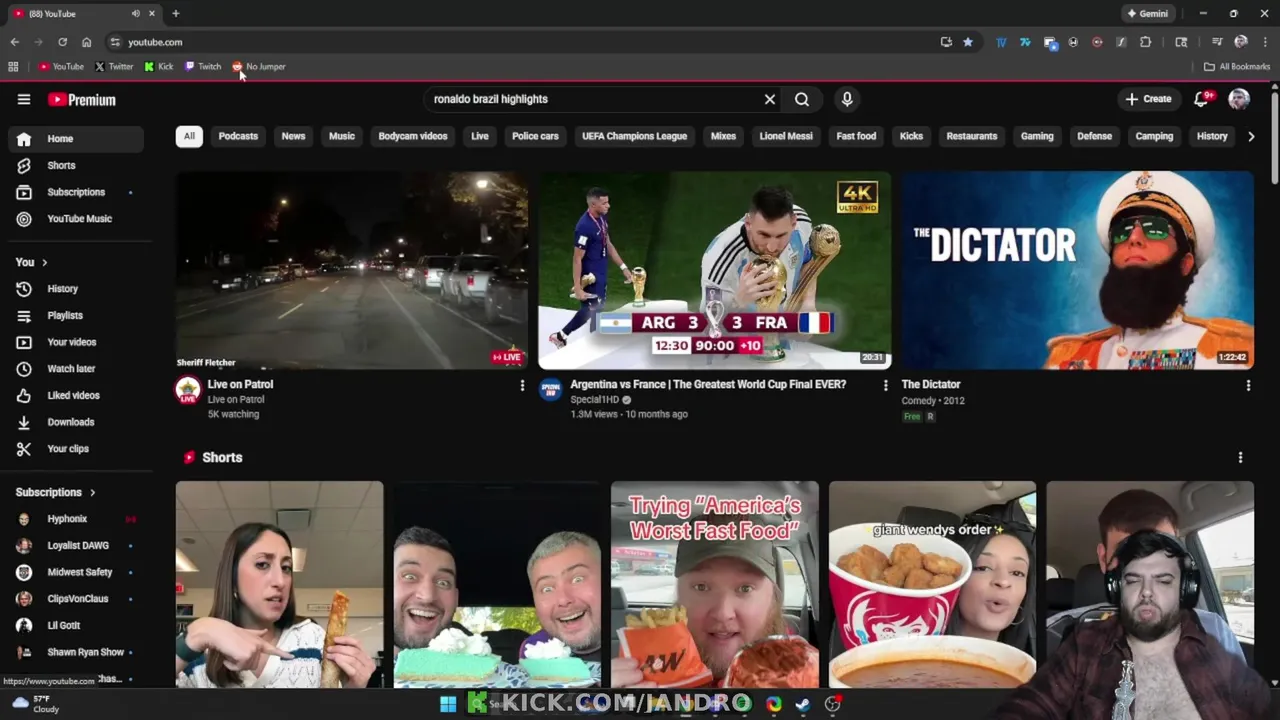Open Live on Patrol video thumbnail
This screenshot has width=1280, height=720.
click(x=352, y=271)
